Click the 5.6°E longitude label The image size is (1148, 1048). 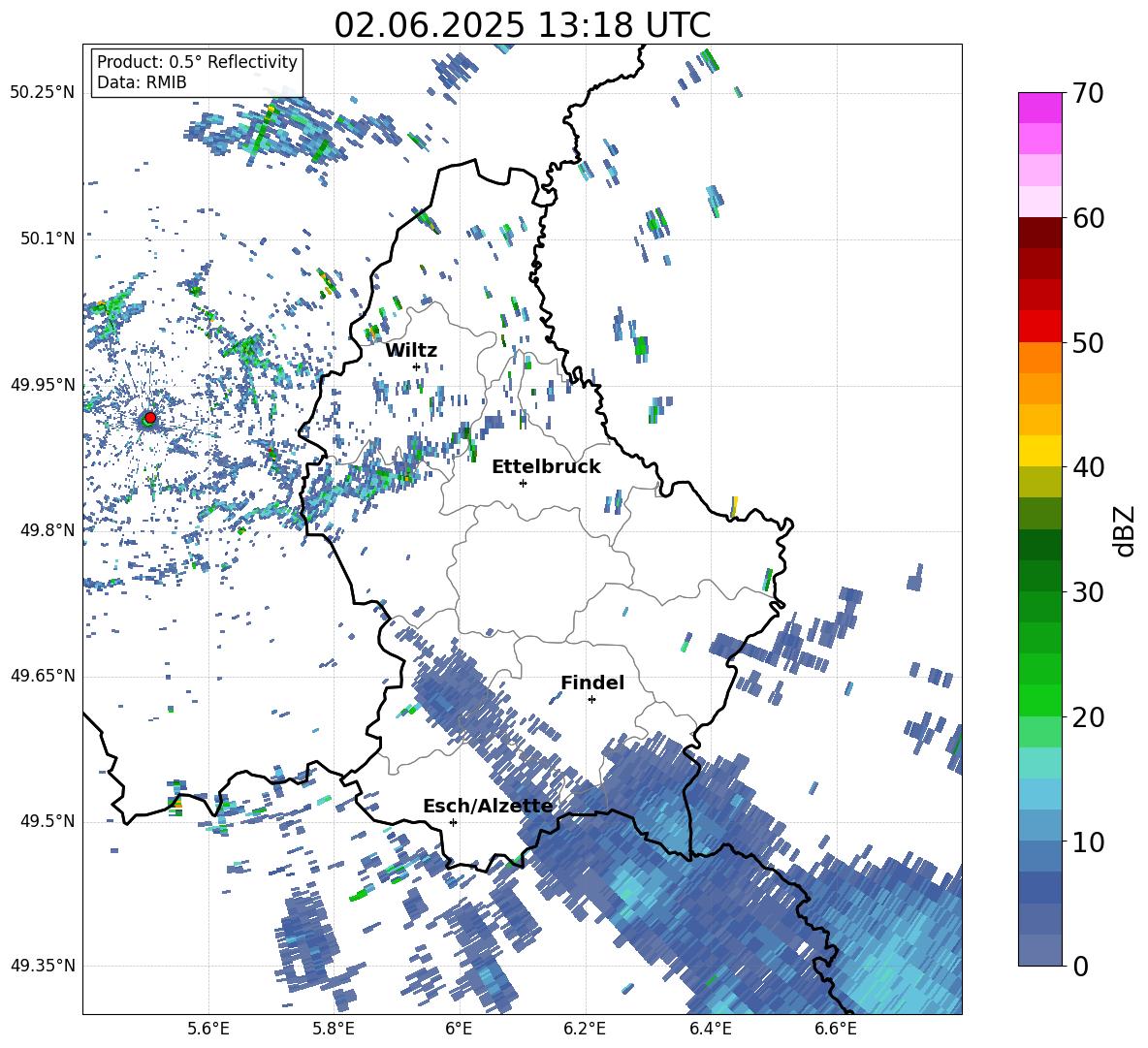click(x=207, y=1029)
